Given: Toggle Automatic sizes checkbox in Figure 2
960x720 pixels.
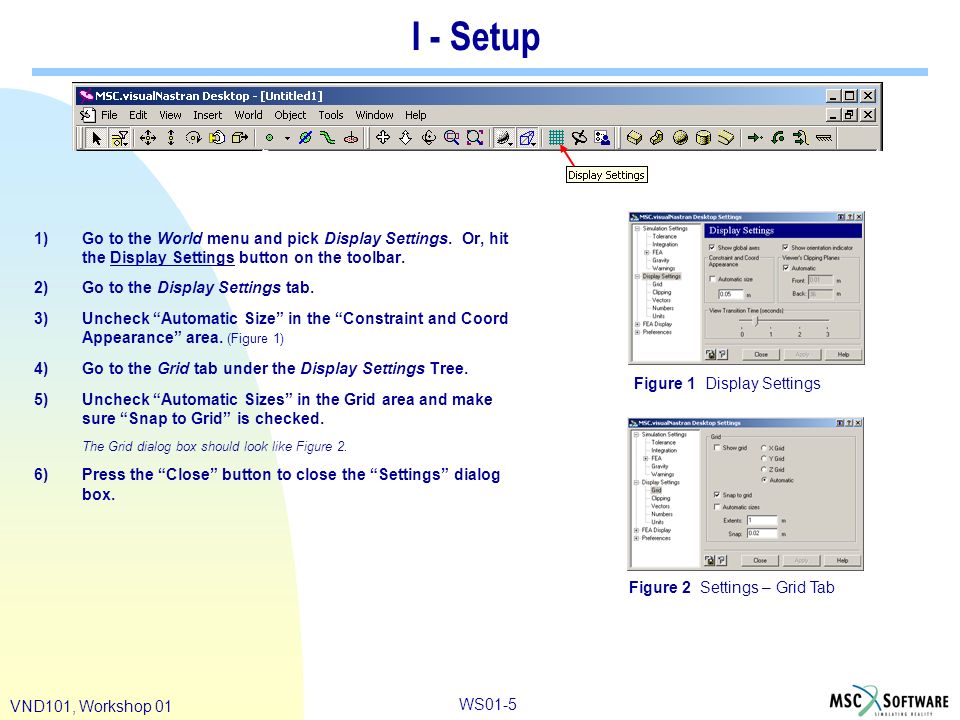Looking at the screenshot, I should click(717, 507).
